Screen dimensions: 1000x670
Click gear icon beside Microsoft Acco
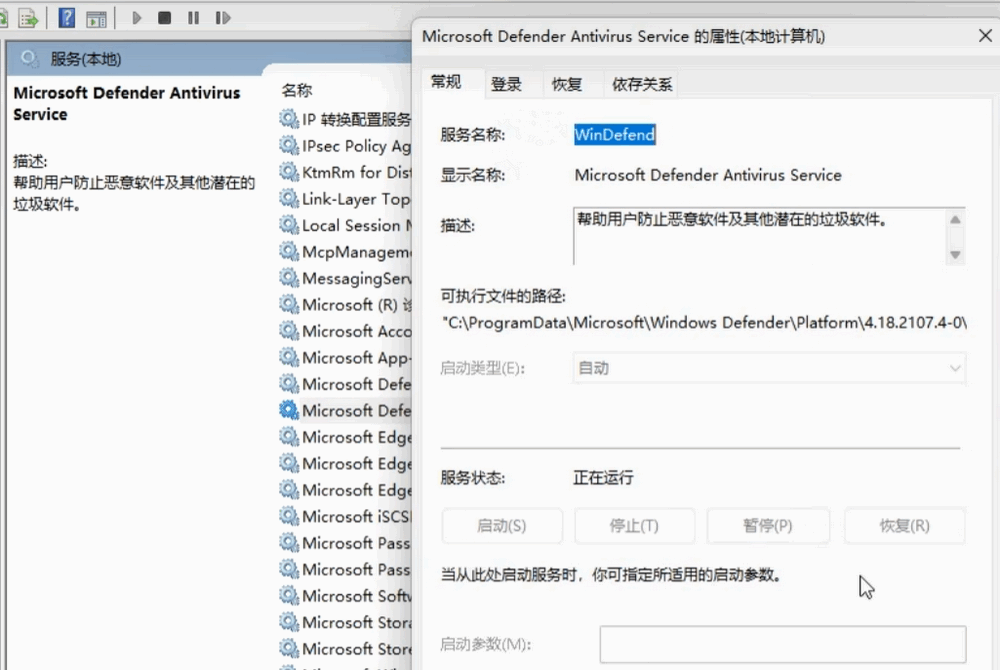(x=289, y=331)
